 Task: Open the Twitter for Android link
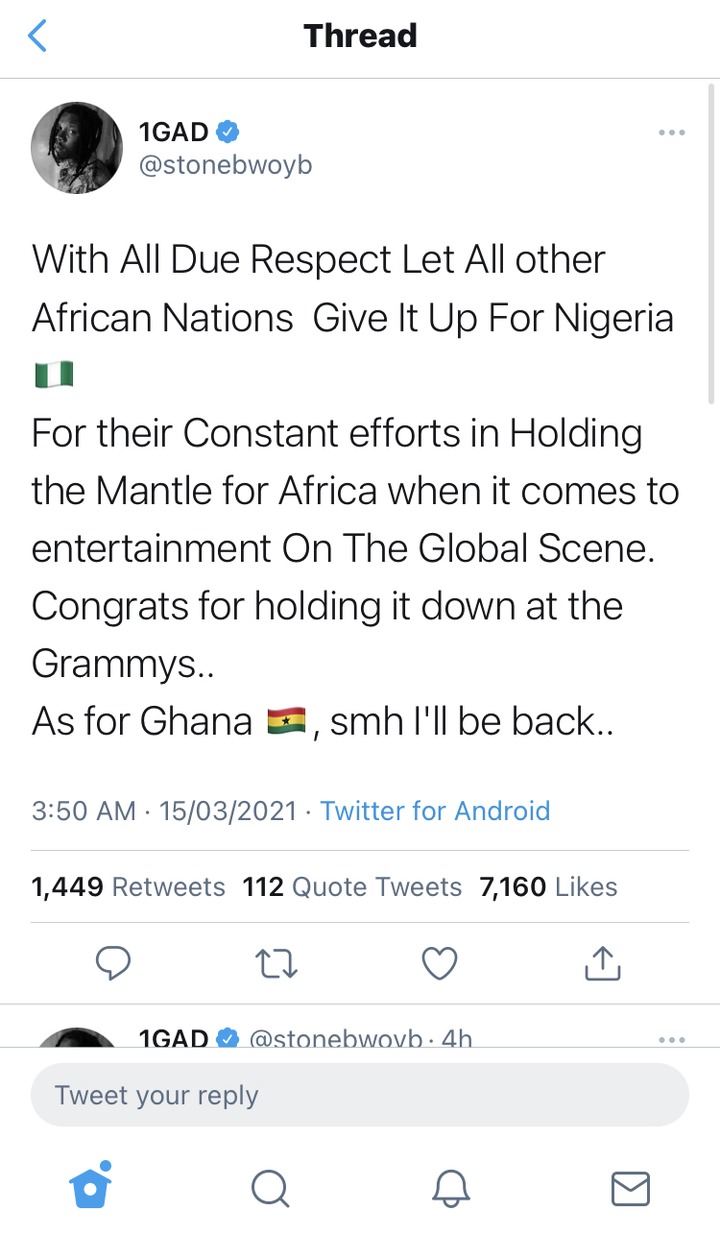click(435, 810)
